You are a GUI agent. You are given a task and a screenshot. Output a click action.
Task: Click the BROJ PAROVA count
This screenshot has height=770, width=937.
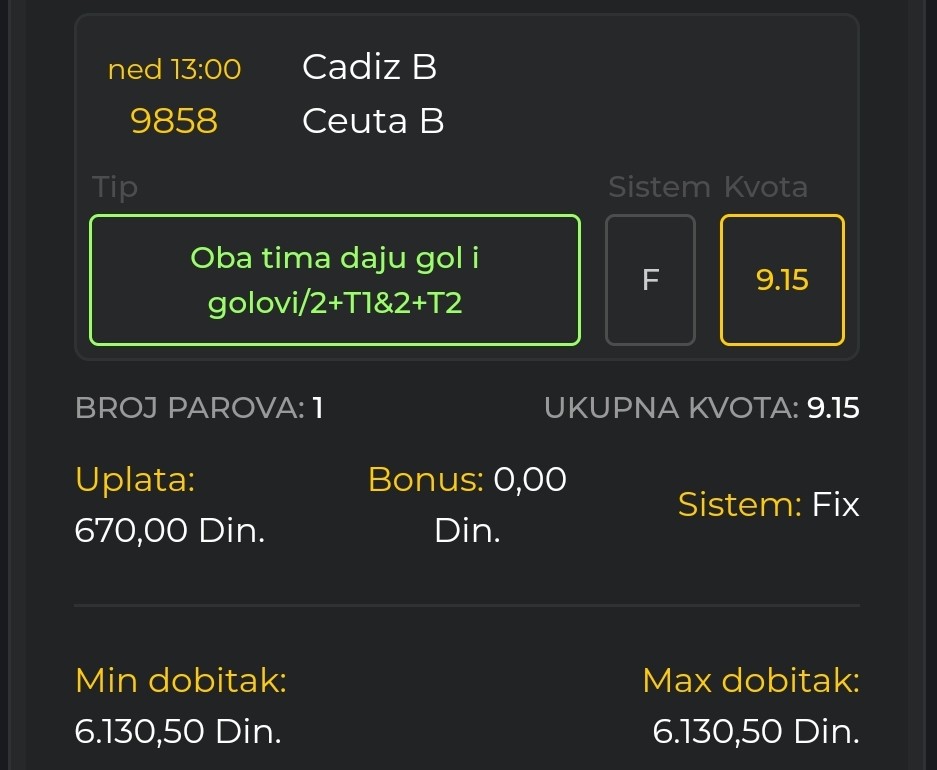[318, 408]
